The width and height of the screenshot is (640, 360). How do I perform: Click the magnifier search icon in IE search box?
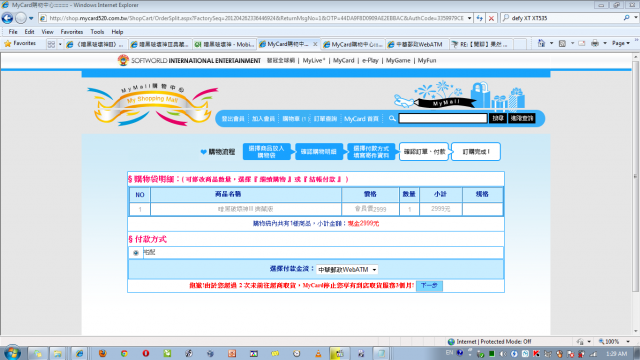(627, 18)
